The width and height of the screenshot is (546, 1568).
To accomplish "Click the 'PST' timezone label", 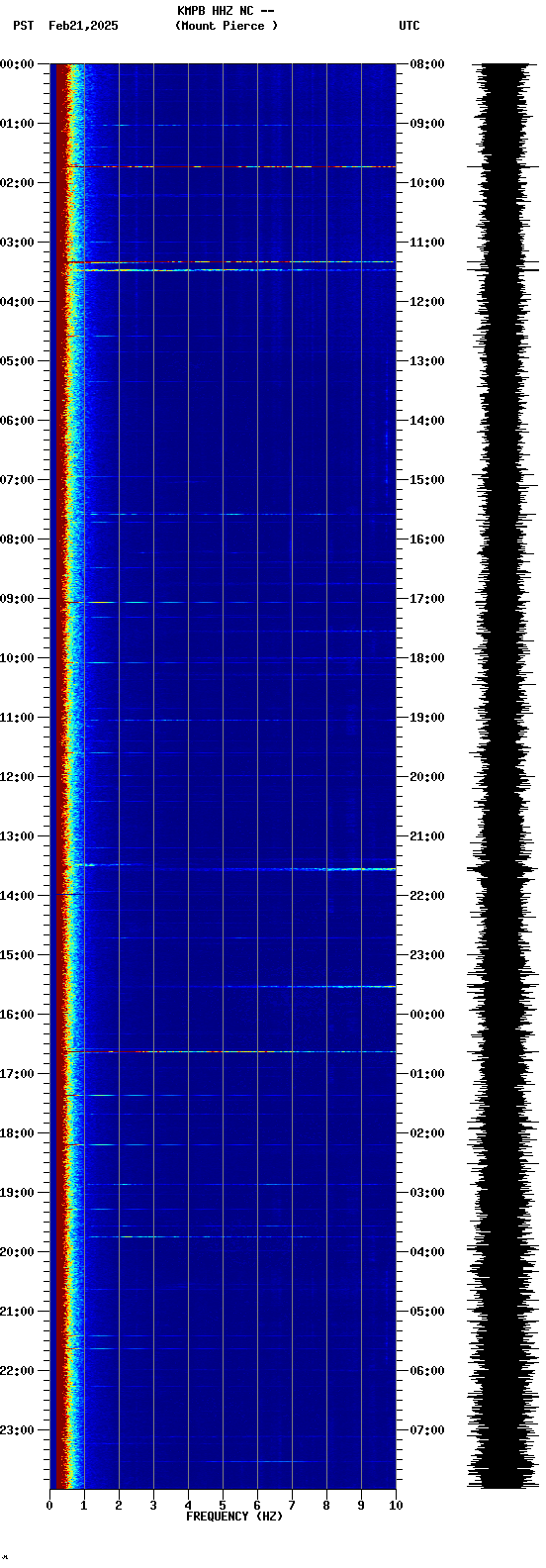I will pos(24,26).
